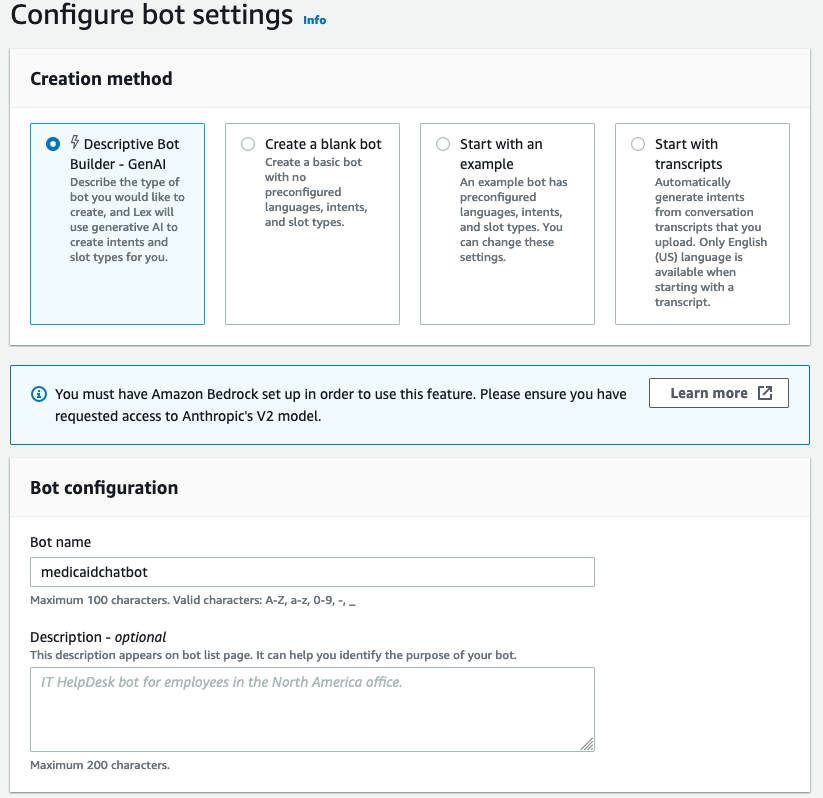Pick the Start with transcripts radio button

click(638, 144)
